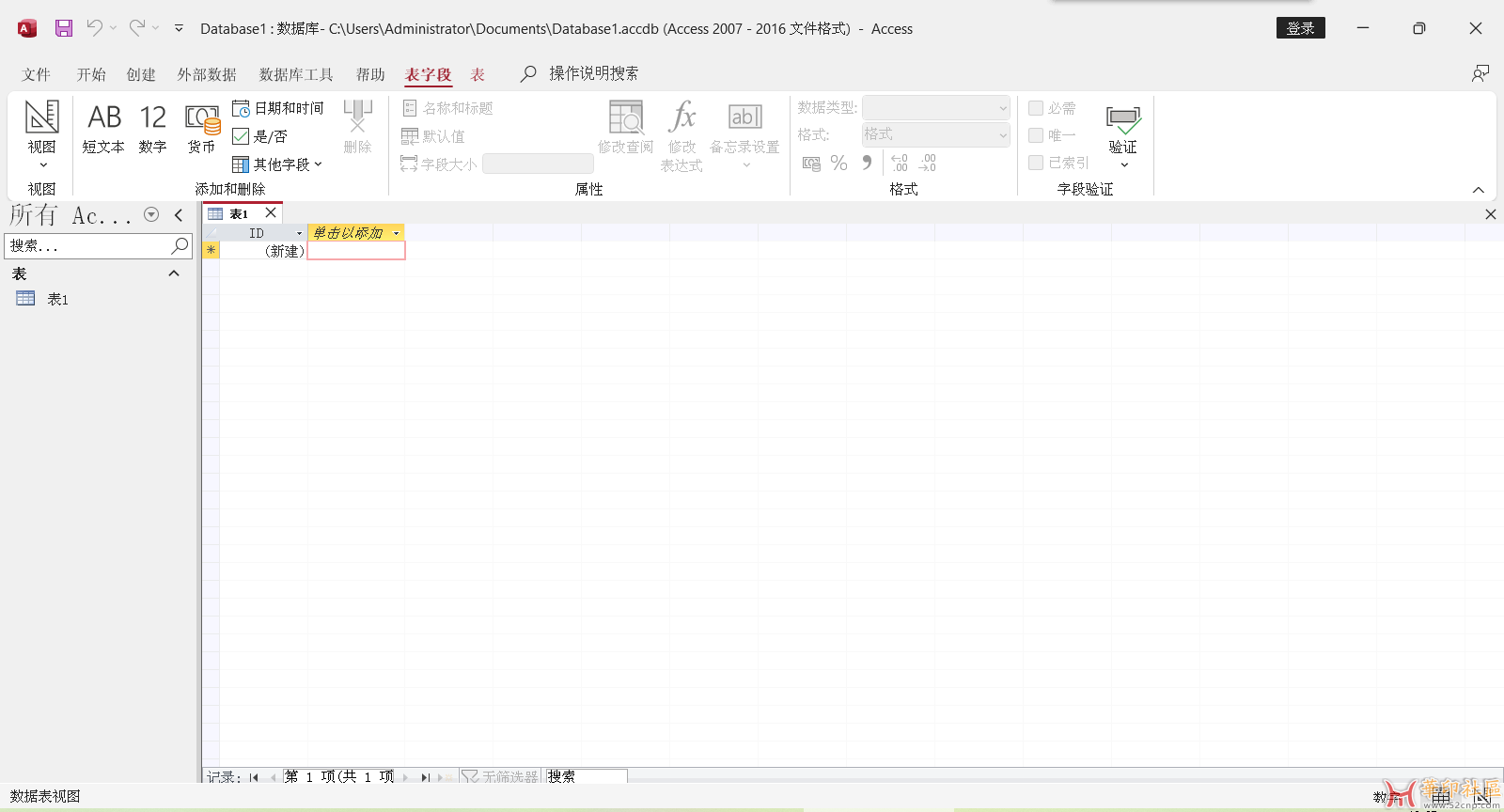Select the 表字段 ribbon tab
The image size is (1504, 812).
tap(429, 74)
